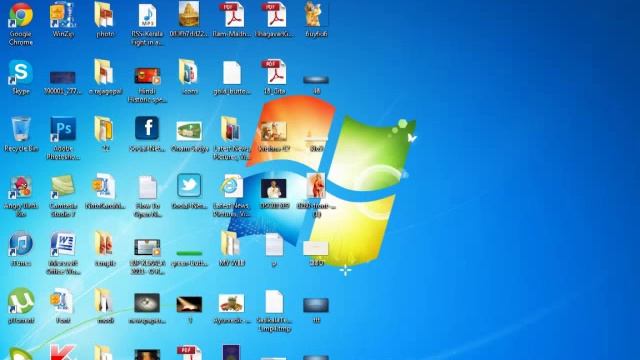Select the newspaper eye image file
Viewport: 640px width, 360px height.
(x=147, y=303)
